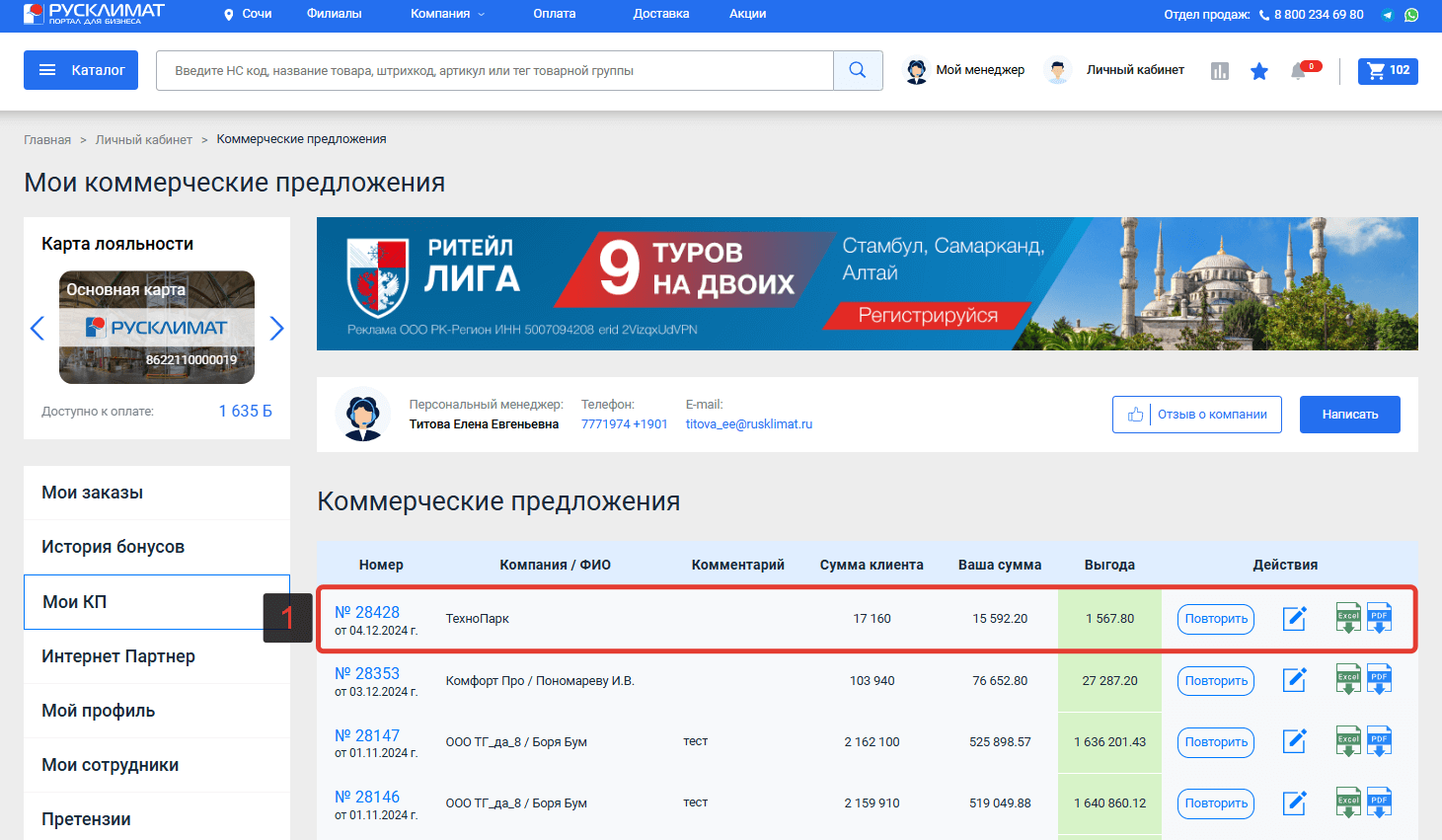Go to Главная breadcrumb

[x=47, y=140]
